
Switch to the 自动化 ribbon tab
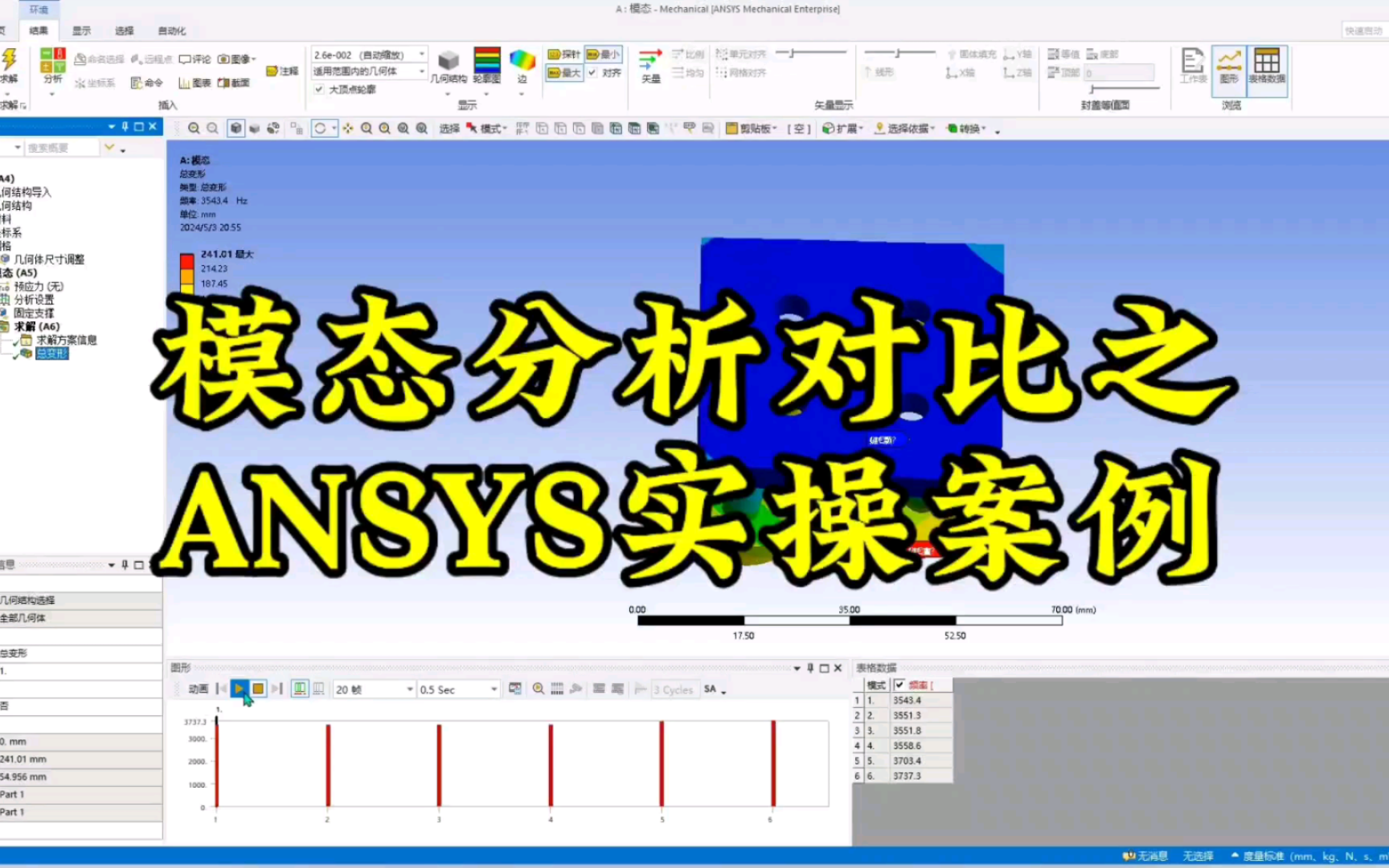(171, 31)
